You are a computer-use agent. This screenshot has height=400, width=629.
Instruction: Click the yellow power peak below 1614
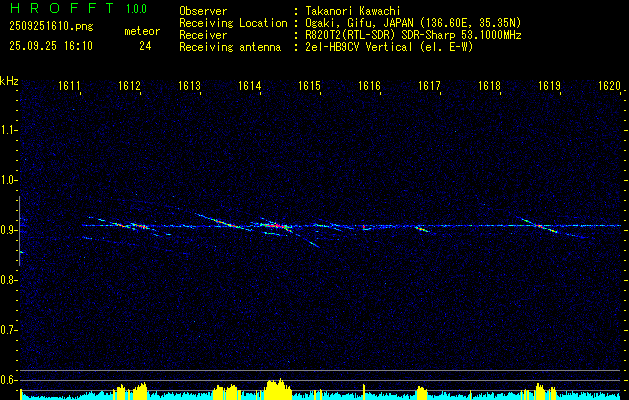point(276,389)
